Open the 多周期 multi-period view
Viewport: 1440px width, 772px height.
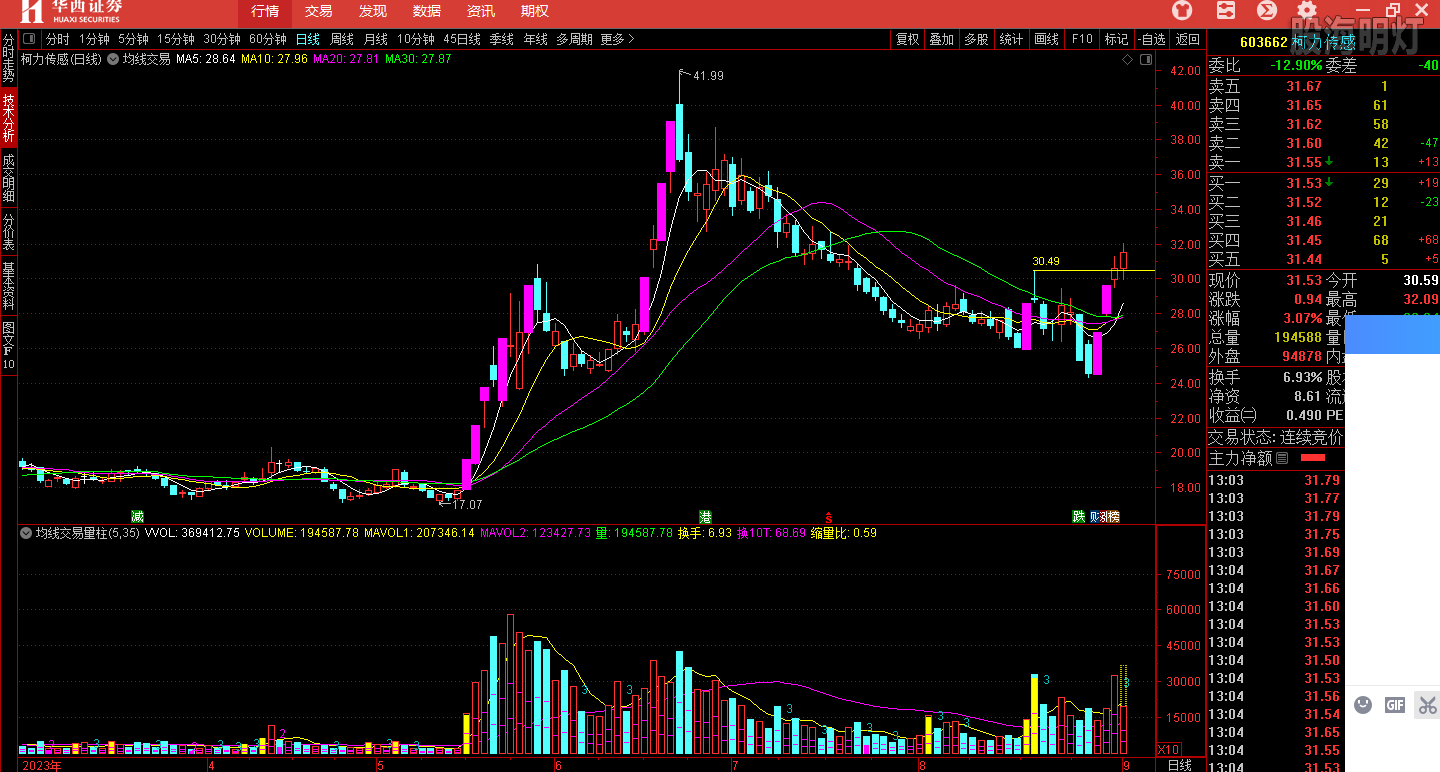[575, 40]
